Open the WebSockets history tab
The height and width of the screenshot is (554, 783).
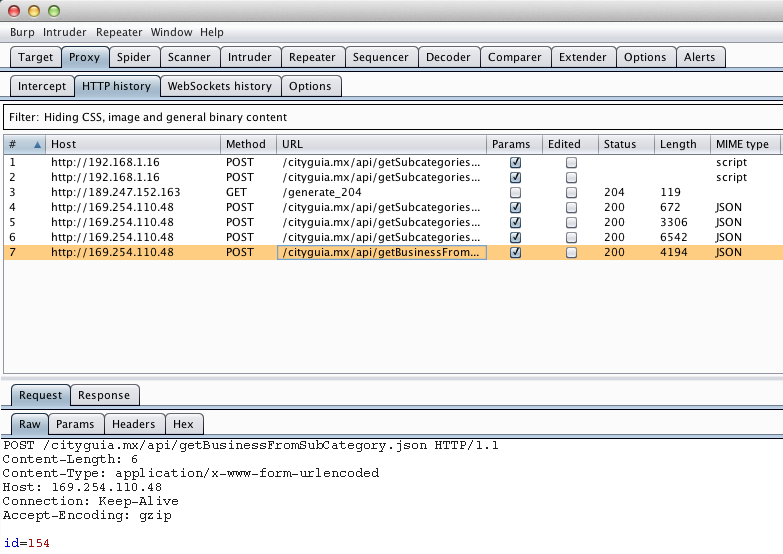(x=220, y=86)
